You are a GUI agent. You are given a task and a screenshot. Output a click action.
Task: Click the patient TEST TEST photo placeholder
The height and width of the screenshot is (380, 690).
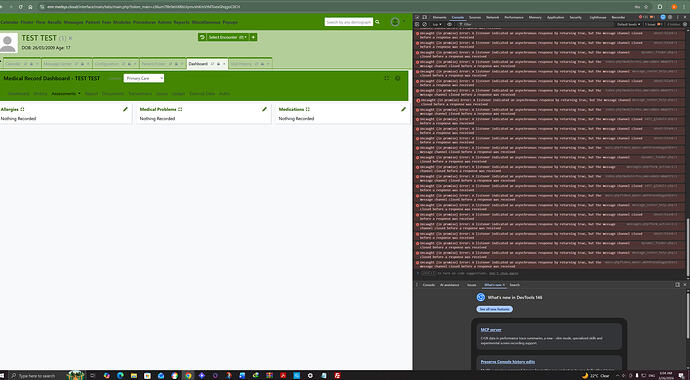coord(7,44)
